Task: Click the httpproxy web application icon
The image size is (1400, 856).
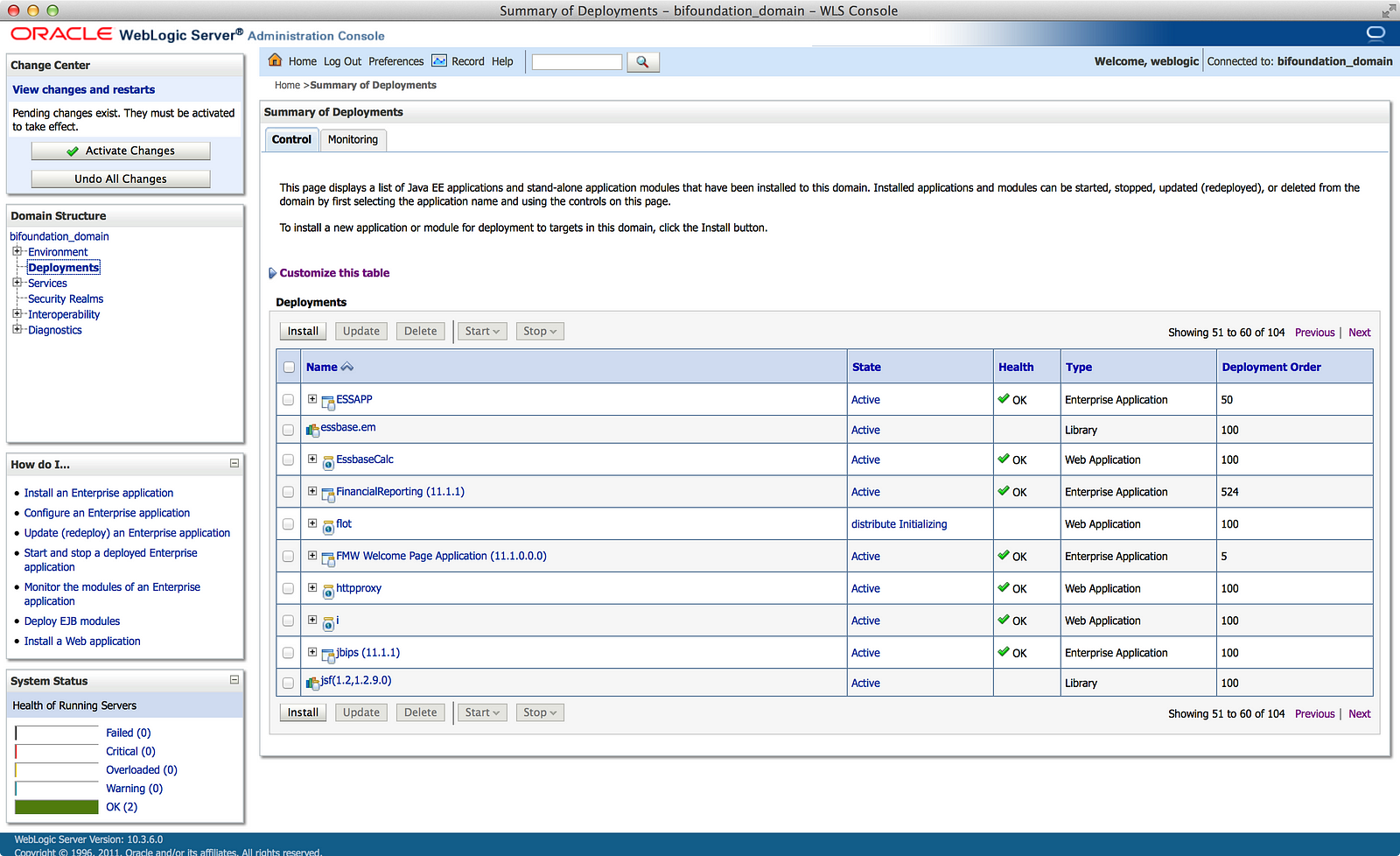Action: click(328, 591)
